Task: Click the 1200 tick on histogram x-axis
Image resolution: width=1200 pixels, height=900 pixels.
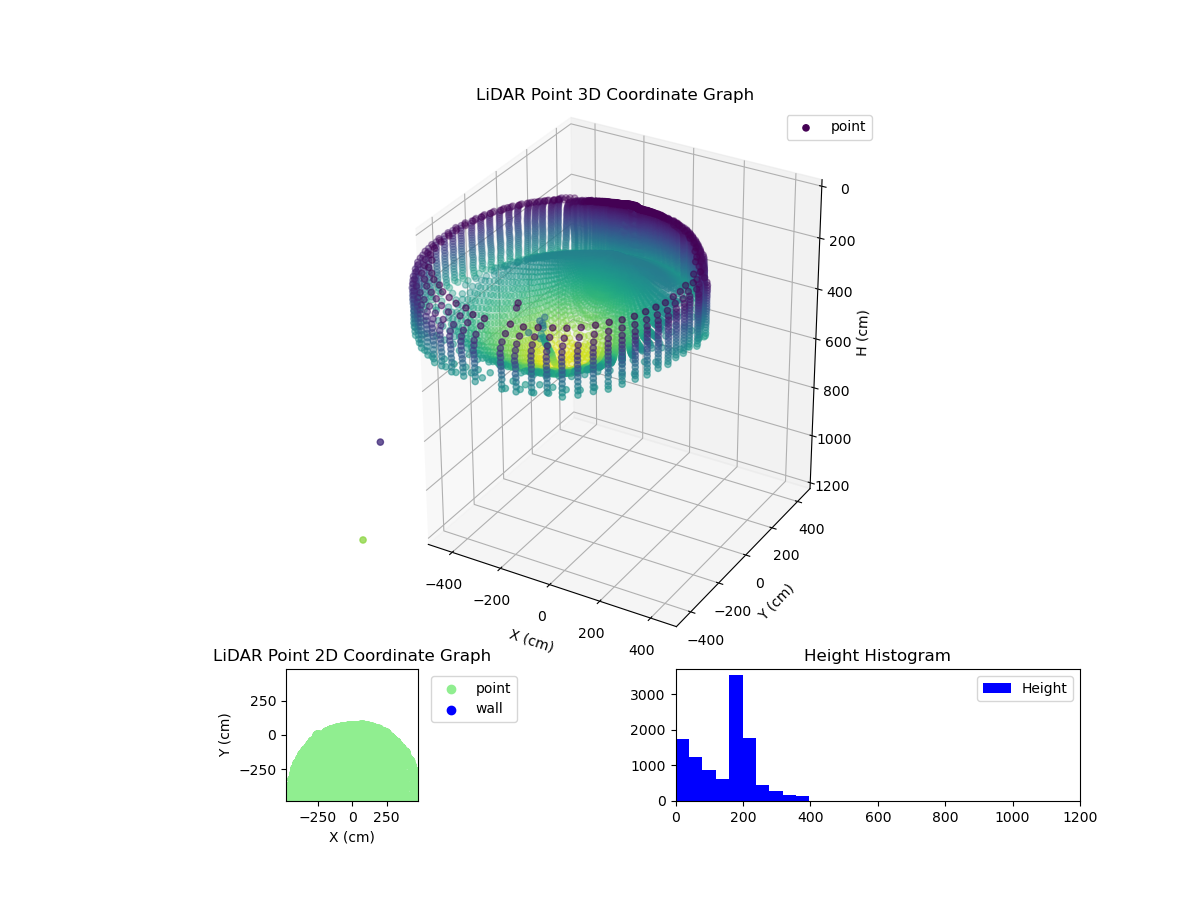Action: click(x=1080, y=817)
